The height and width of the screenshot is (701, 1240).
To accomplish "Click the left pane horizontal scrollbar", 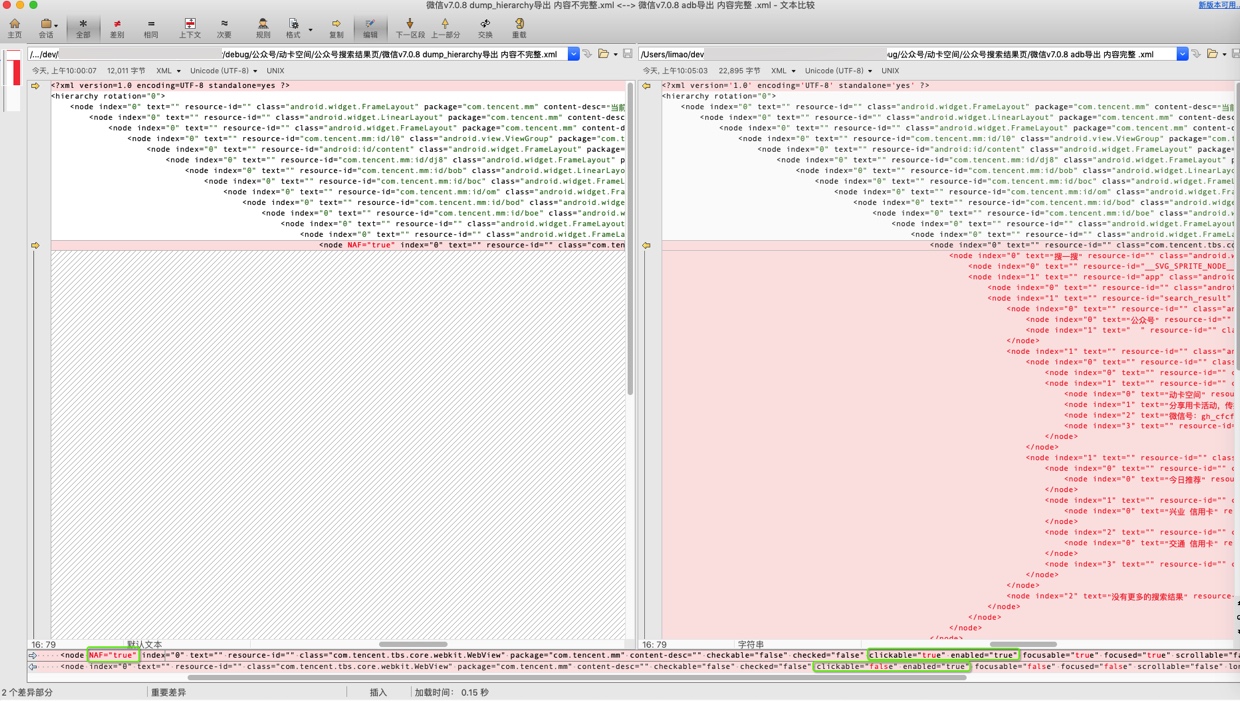I will click(x=413, y=645).
